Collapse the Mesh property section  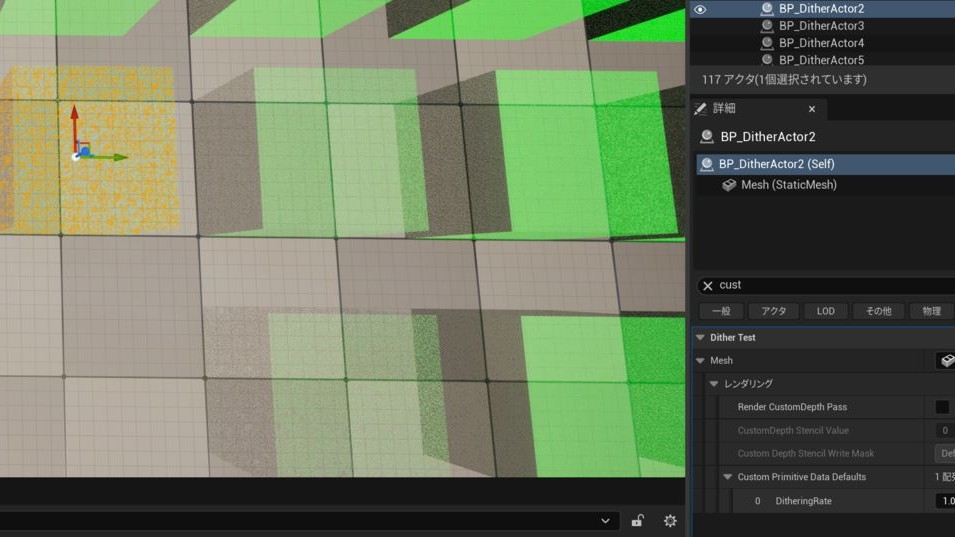tap(700, 360)
